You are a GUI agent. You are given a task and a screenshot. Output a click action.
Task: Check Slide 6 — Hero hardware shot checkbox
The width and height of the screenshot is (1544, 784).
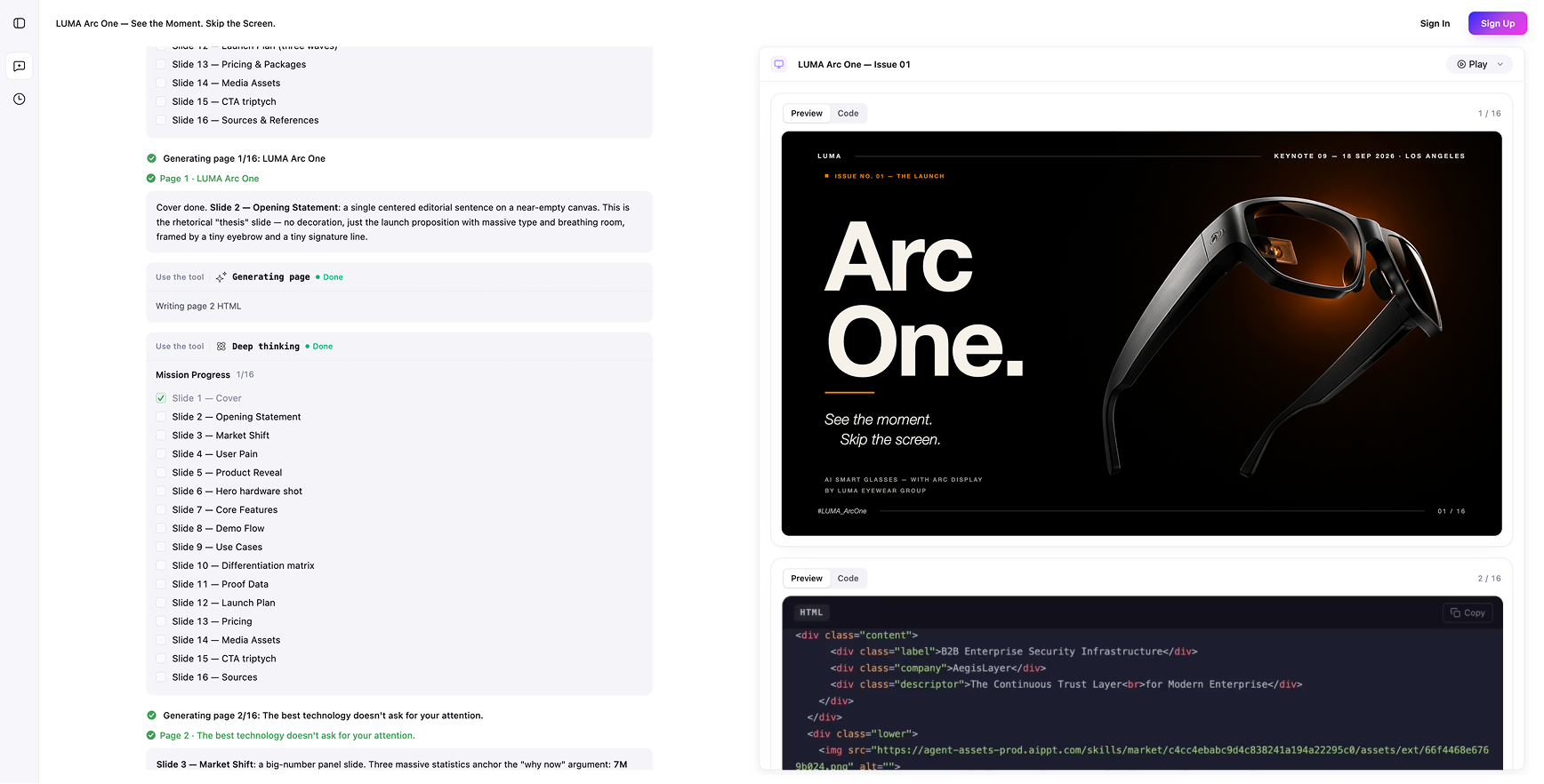click(161, 492)
